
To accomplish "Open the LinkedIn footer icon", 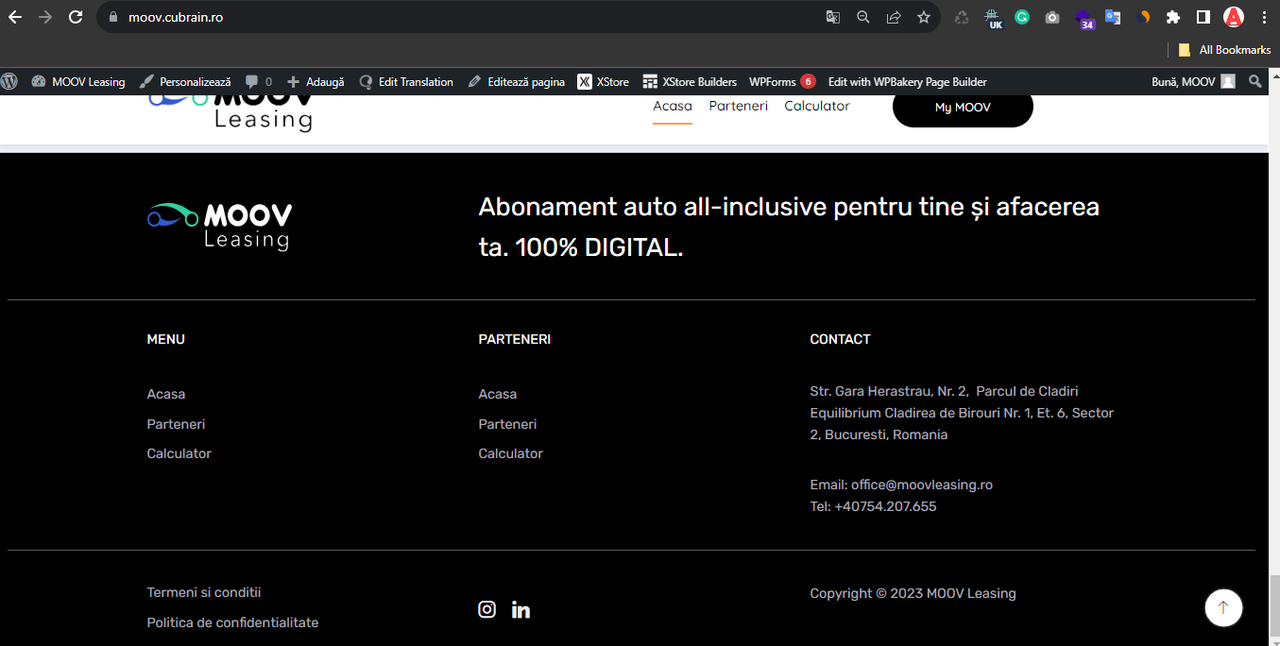I will point(521,610).
